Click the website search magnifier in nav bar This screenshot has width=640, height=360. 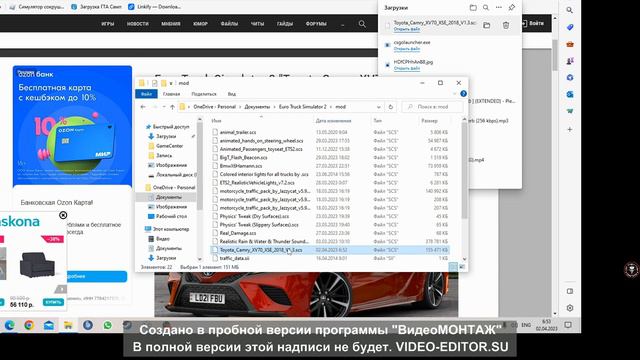tap(362, 24)
